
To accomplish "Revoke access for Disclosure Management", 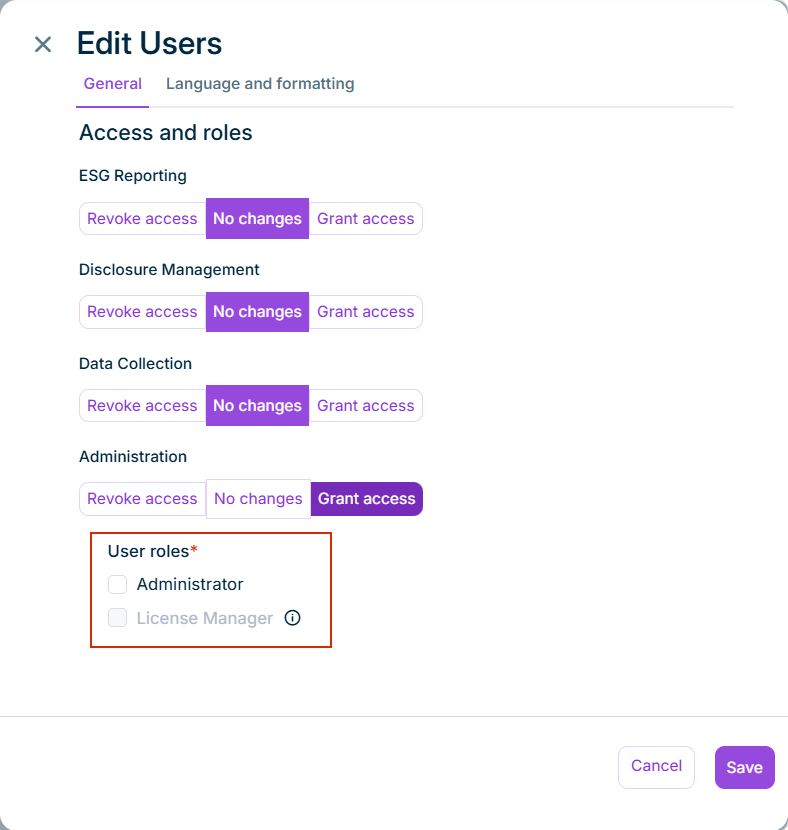I will pyautogui.click(x=142, y=312).
